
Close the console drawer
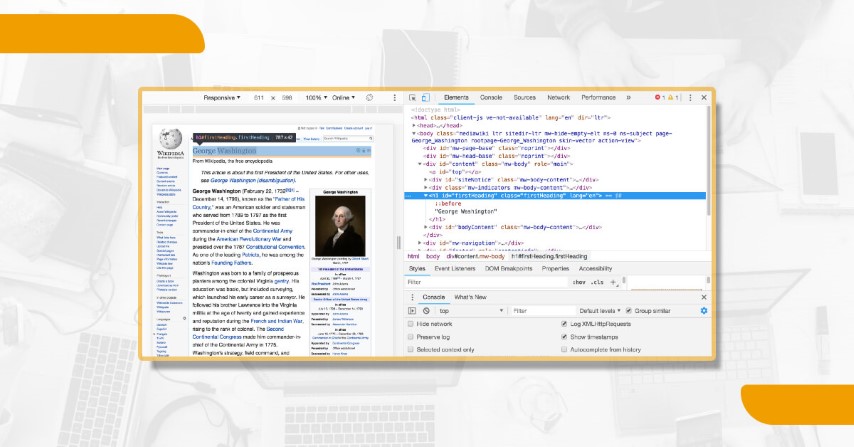pyautogui.click(x=704, y=297)
